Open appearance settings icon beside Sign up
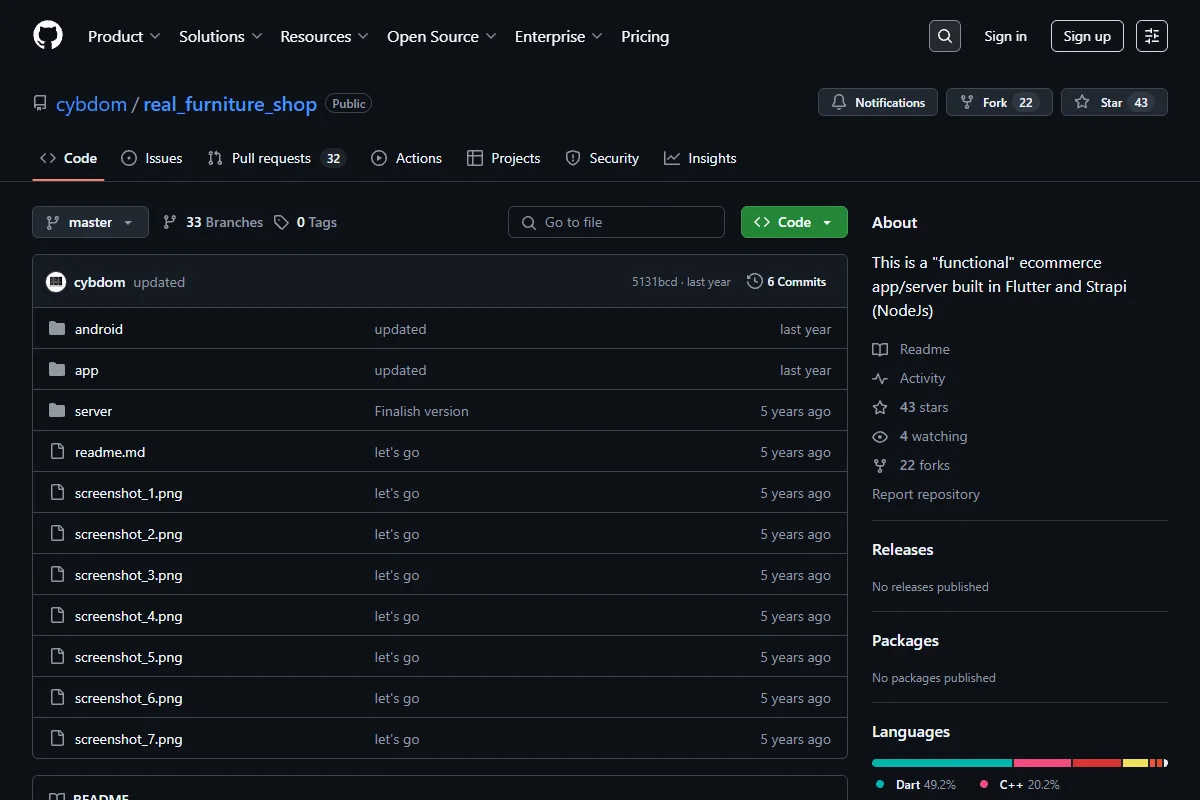This screenshot has height=800, width=1200. 1152,36
